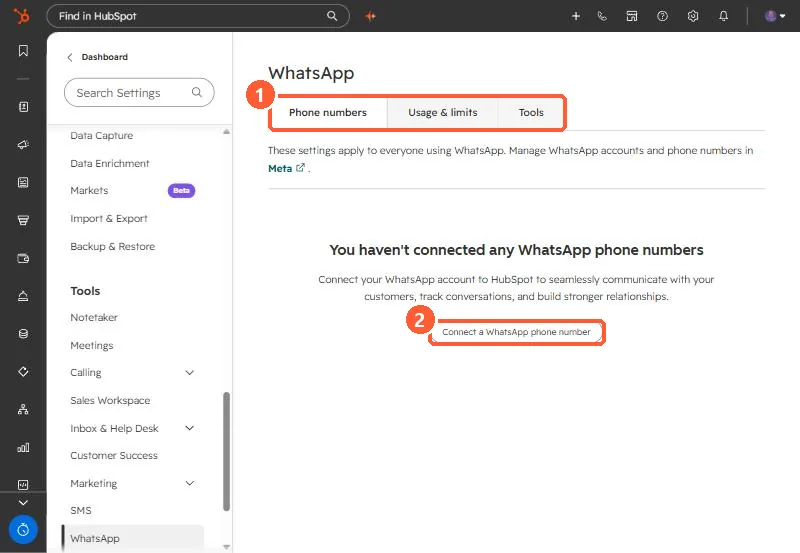The height and width of the screenshot is (553, 800).
Task: Click the Dashboard back link
Action: pyautogui.click(x=105, y=57)
